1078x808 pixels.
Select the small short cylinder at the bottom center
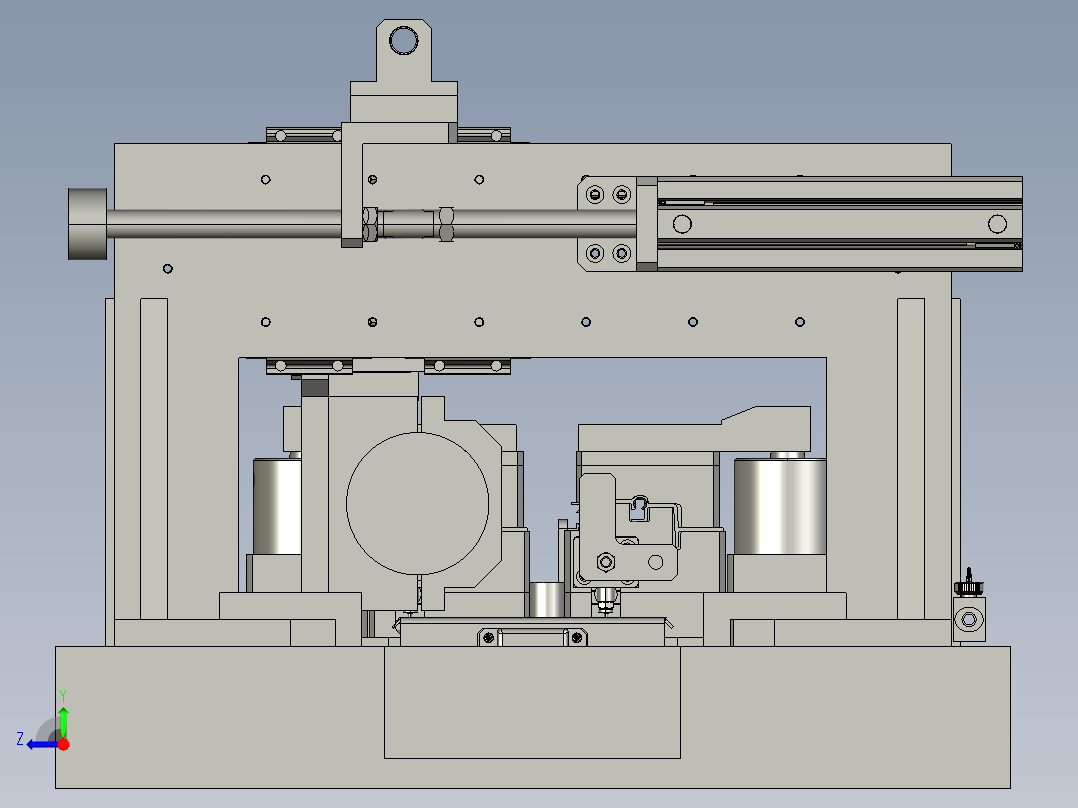(547, 600)
